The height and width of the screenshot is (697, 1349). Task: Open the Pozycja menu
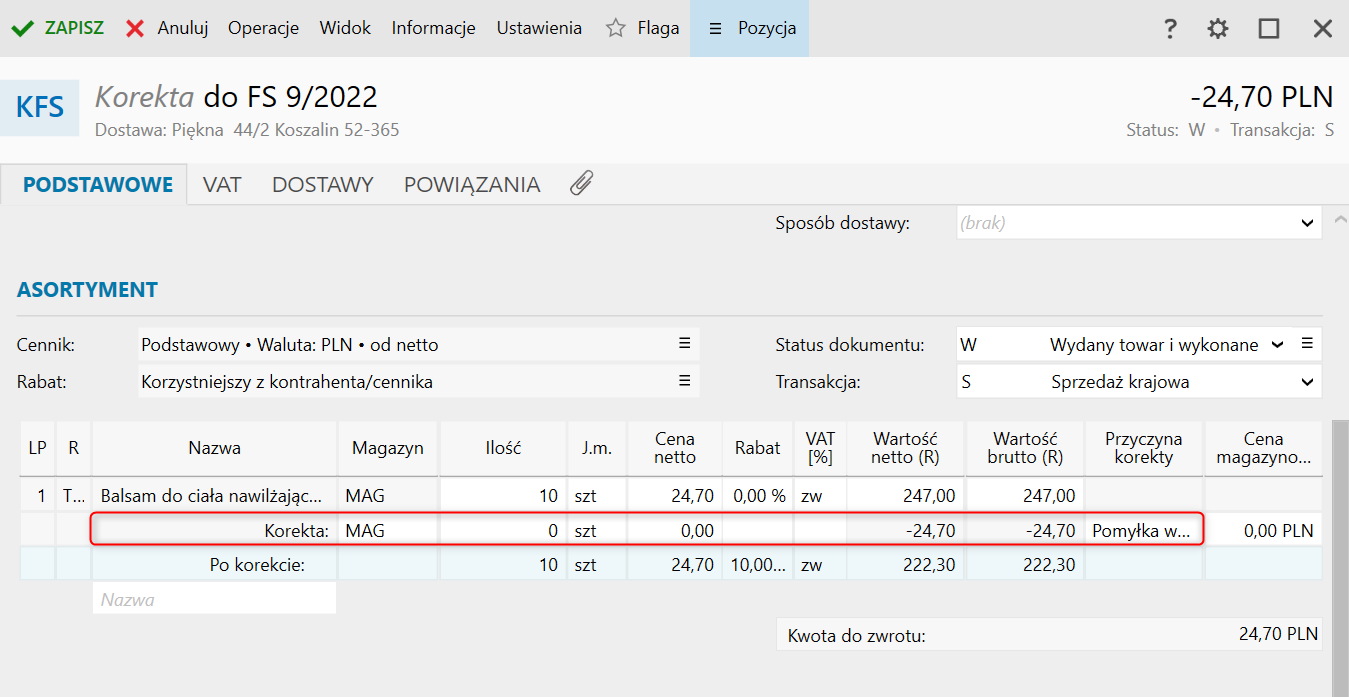click(x=751, y=28)
